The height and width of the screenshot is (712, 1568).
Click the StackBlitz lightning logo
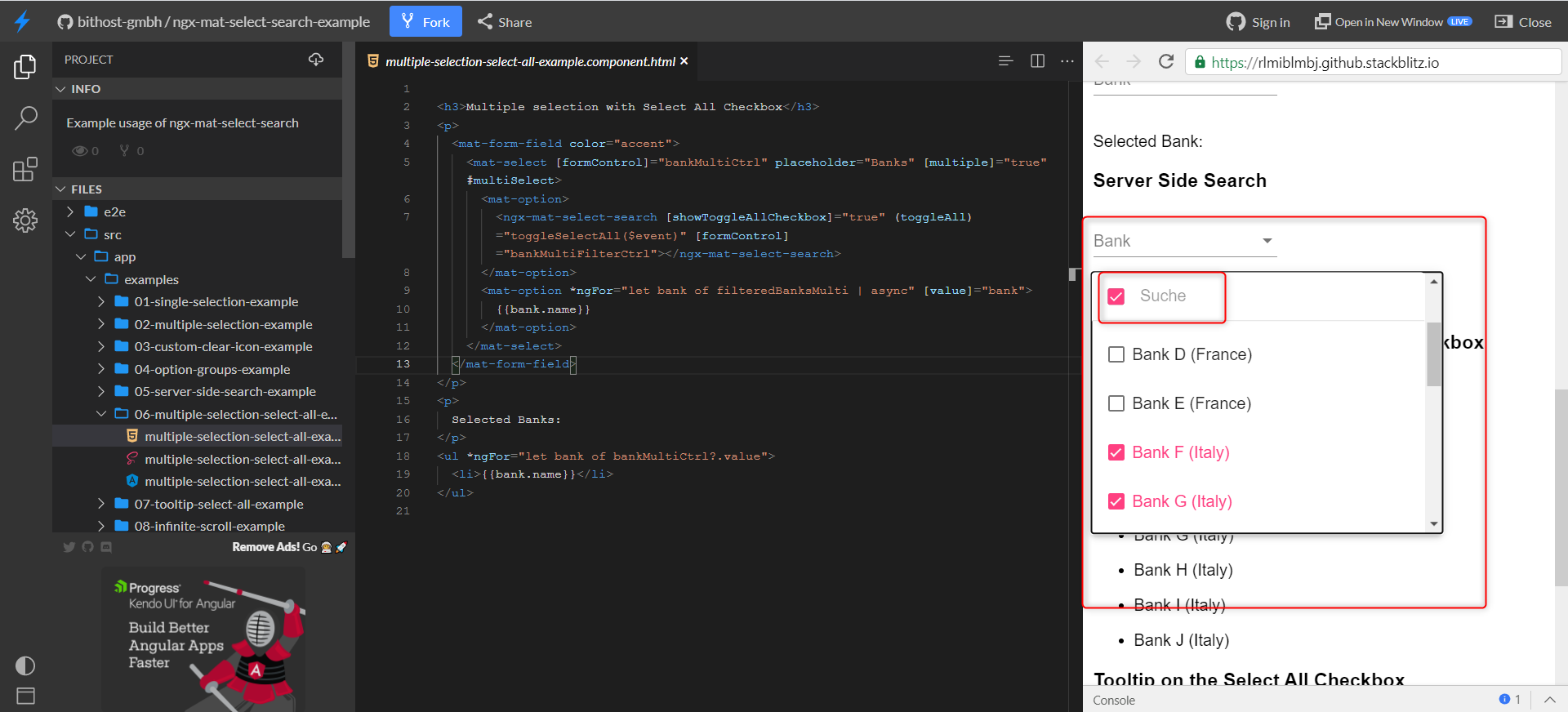tap(23, 21)
